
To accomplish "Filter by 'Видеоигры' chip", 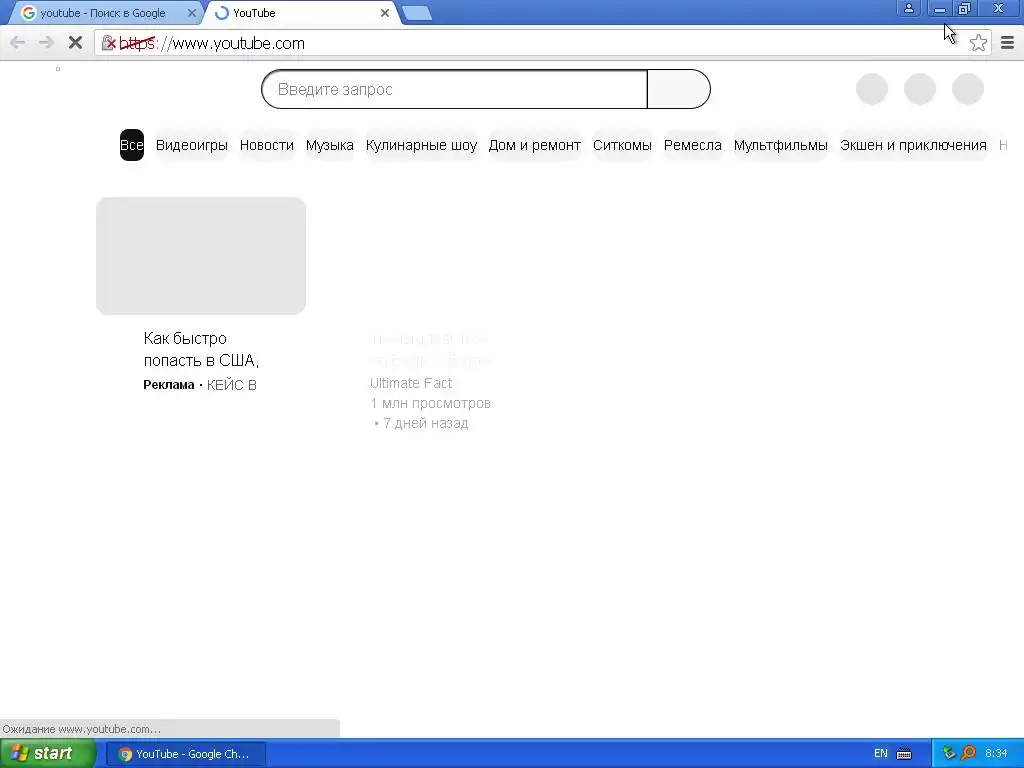I will click(191, 145).
